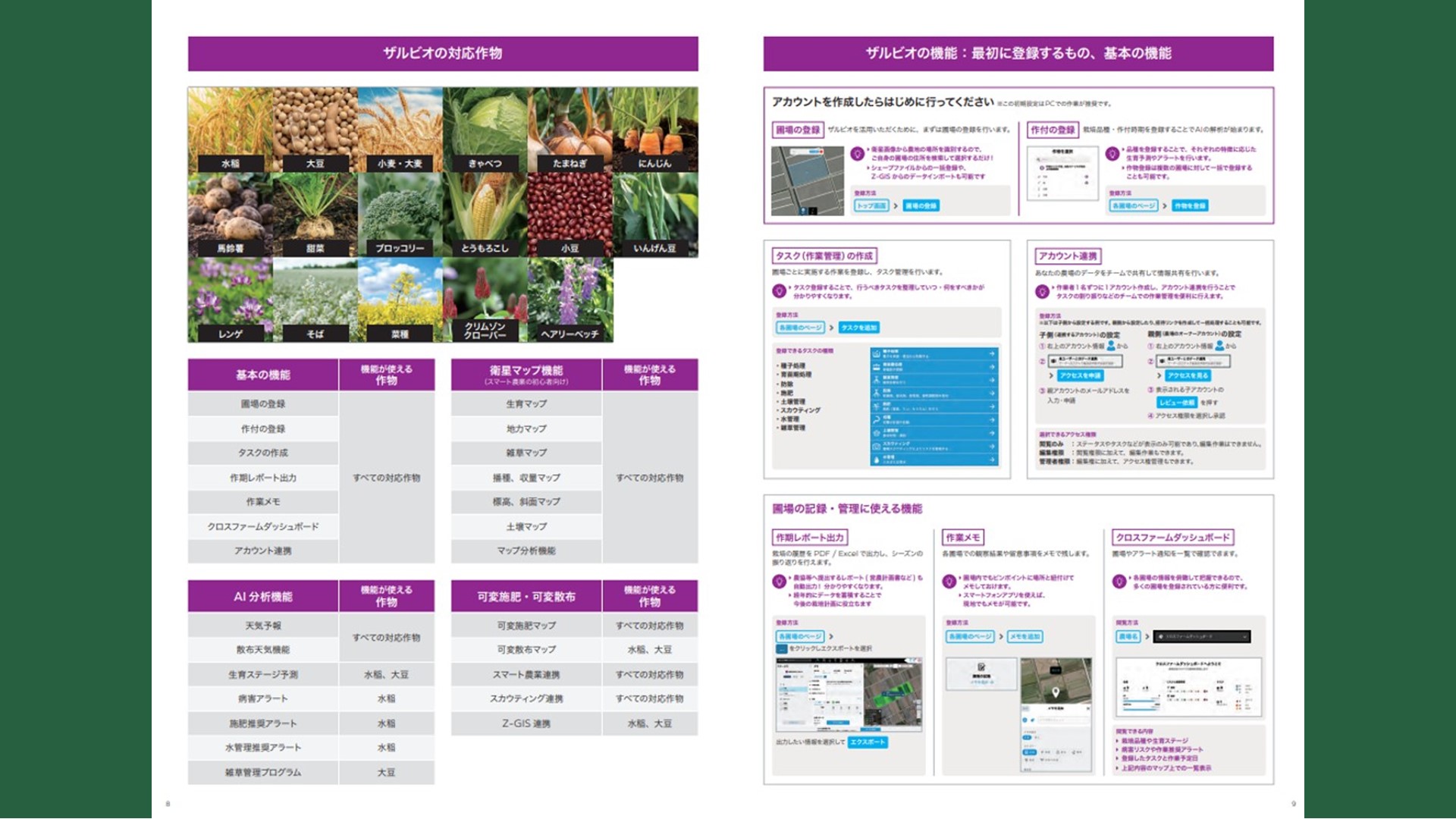Click the 土壌マップ table row
The image size is (1456, 819).
(x=526, y=526)
